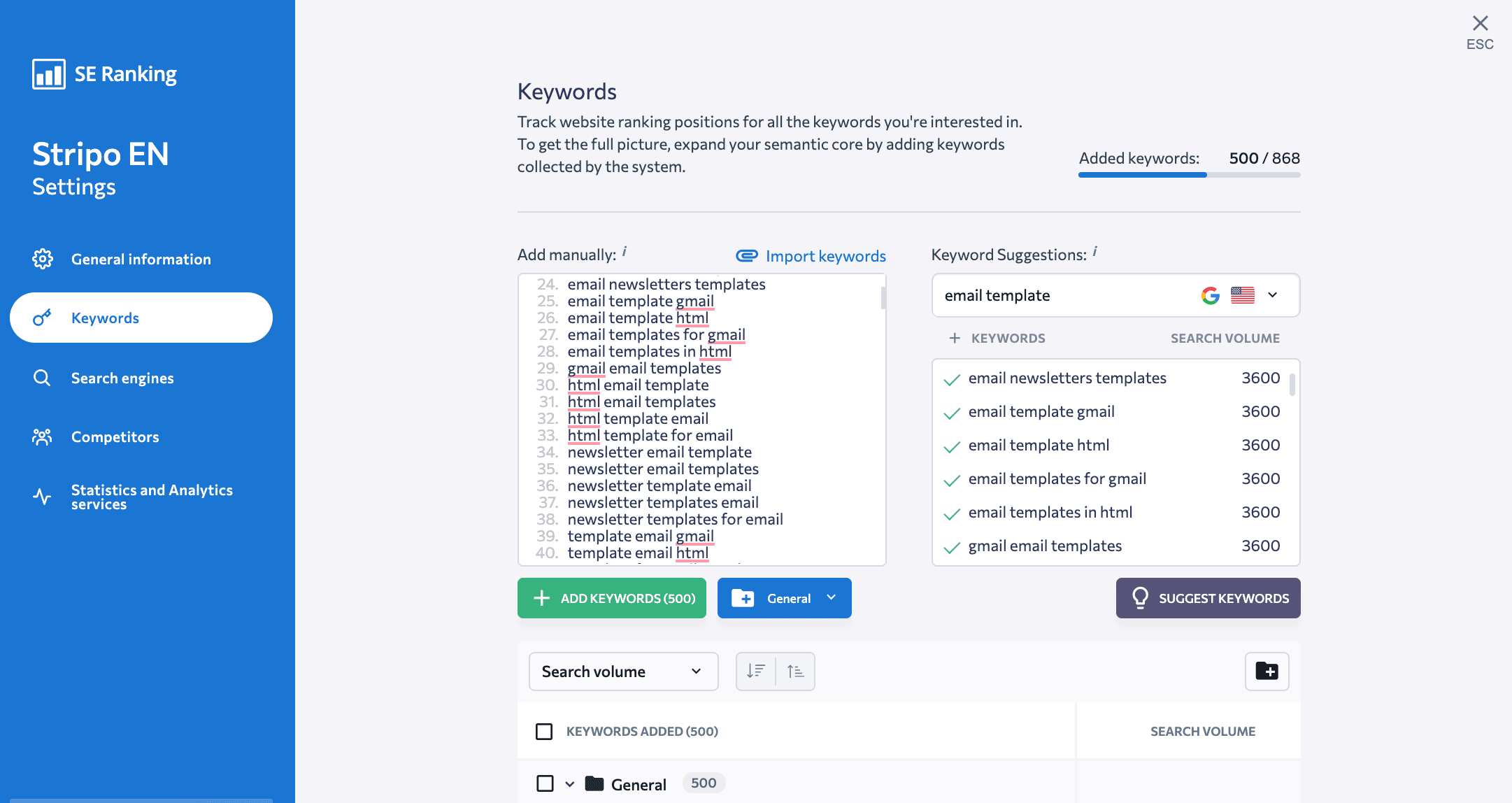1512x803 pixels.
Task: Click the Search engines magnifier icon
Action: coord(42,378)
